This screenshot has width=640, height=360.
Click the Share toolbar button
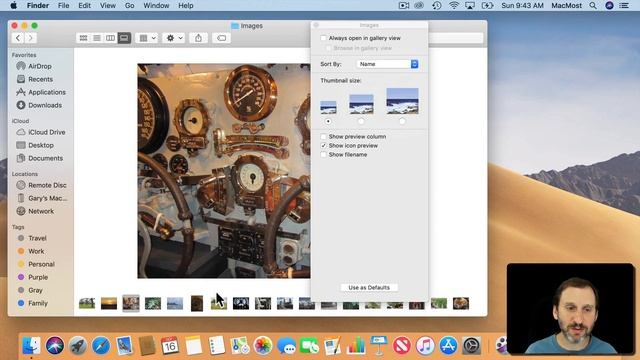point(198,38)
